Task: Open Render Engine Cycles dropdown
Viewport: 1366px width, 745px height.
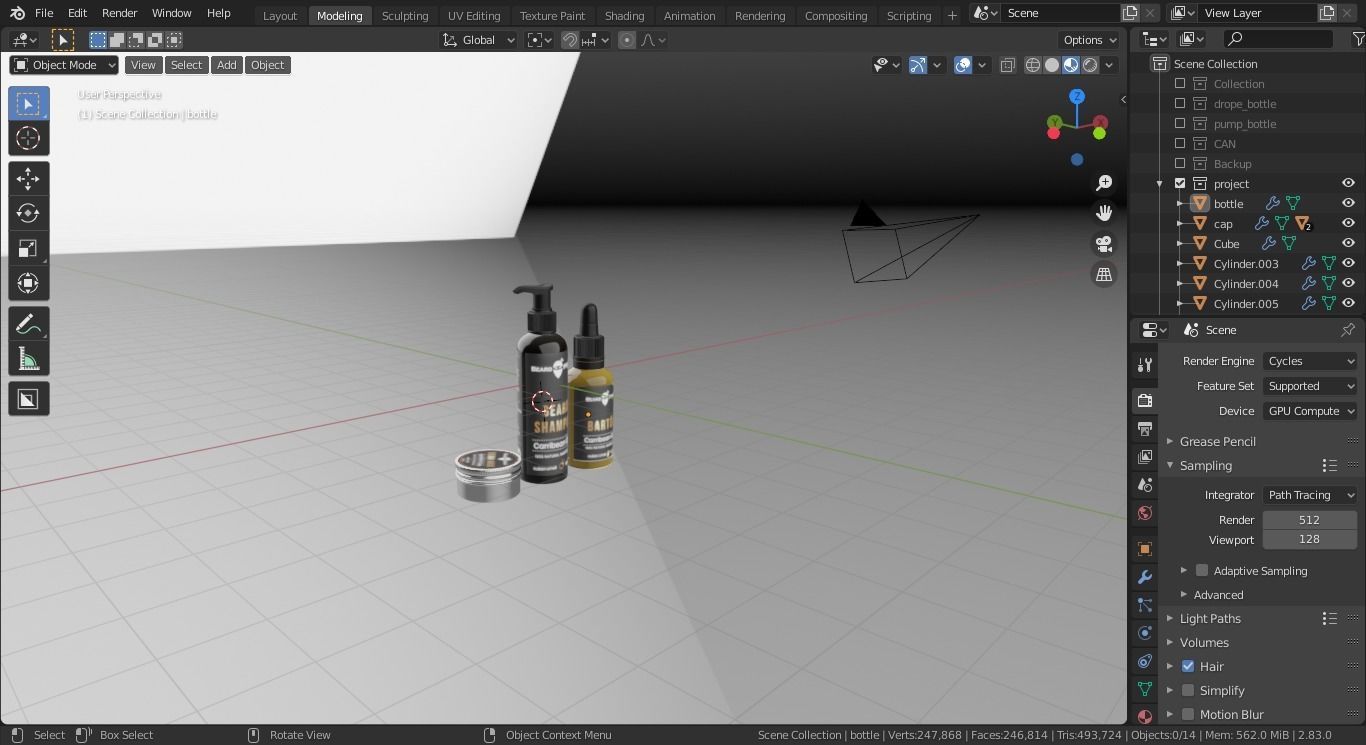Action: (1310, 361)
